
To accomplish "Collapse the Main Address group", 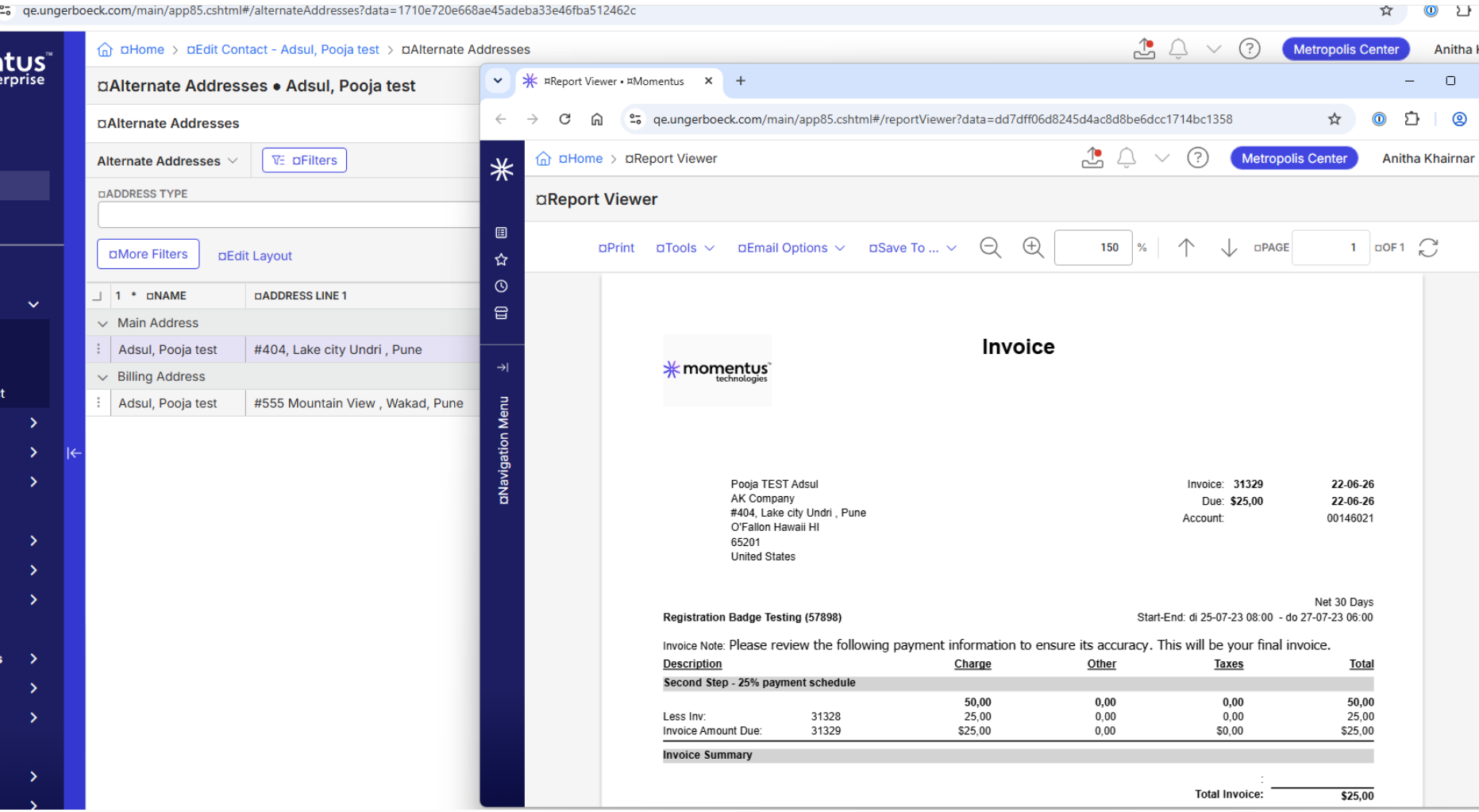I will pos(102,323).
